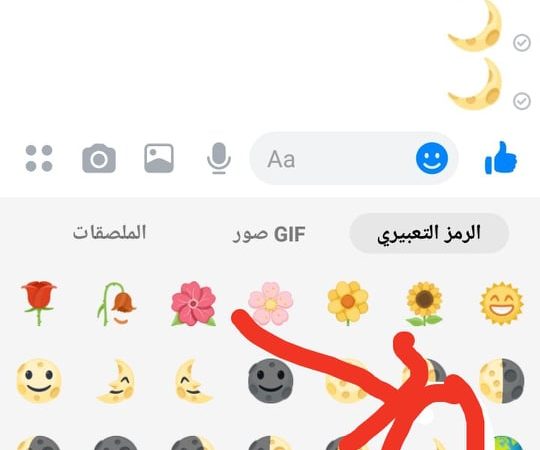Tap the microphone voice message icon
Image resolution: width=540 pixels, height=450 pixels.
tap(219, 158)
